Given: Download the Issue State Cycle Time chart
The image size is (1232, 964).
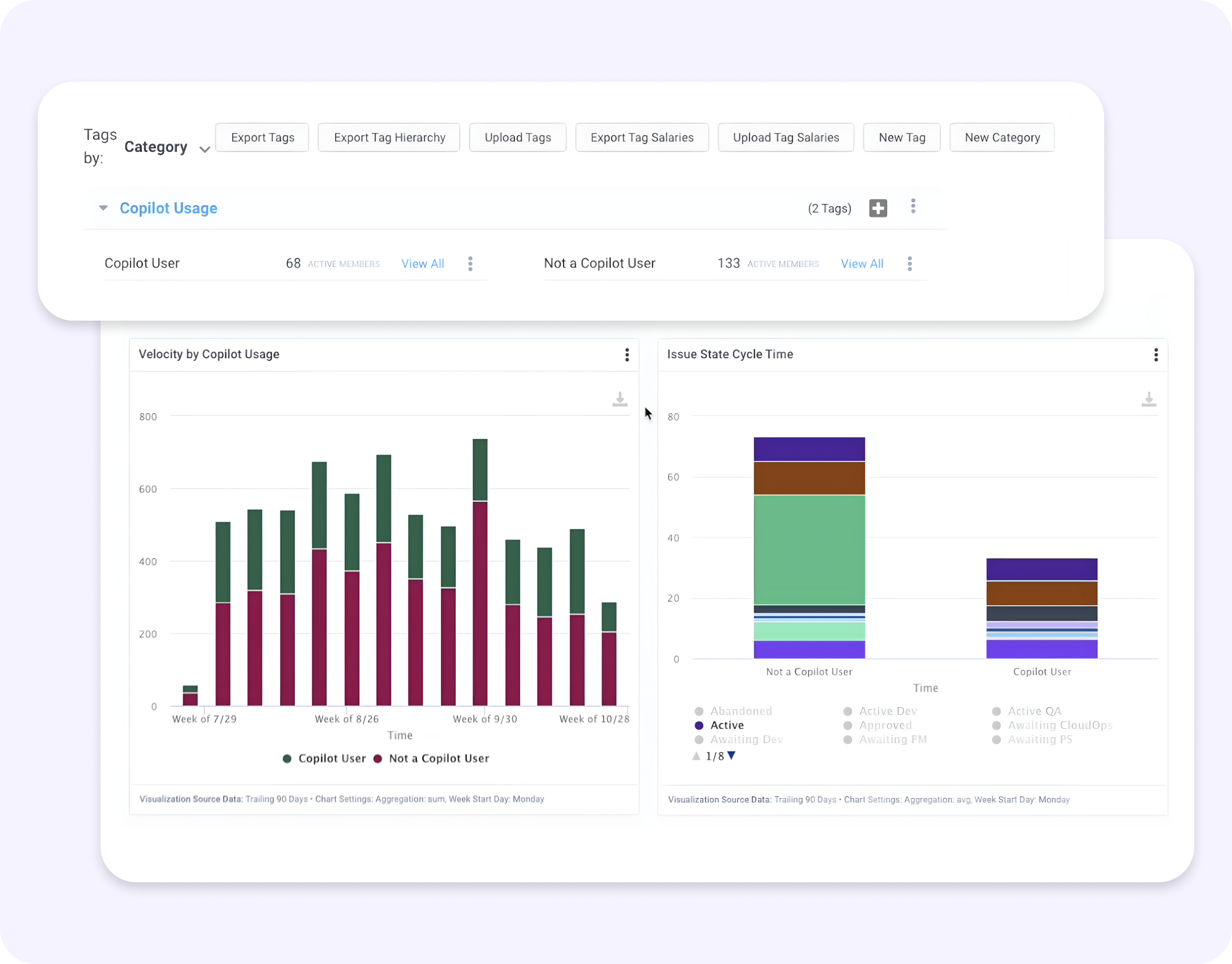Looking at the screenshot, I should 1150,399.
